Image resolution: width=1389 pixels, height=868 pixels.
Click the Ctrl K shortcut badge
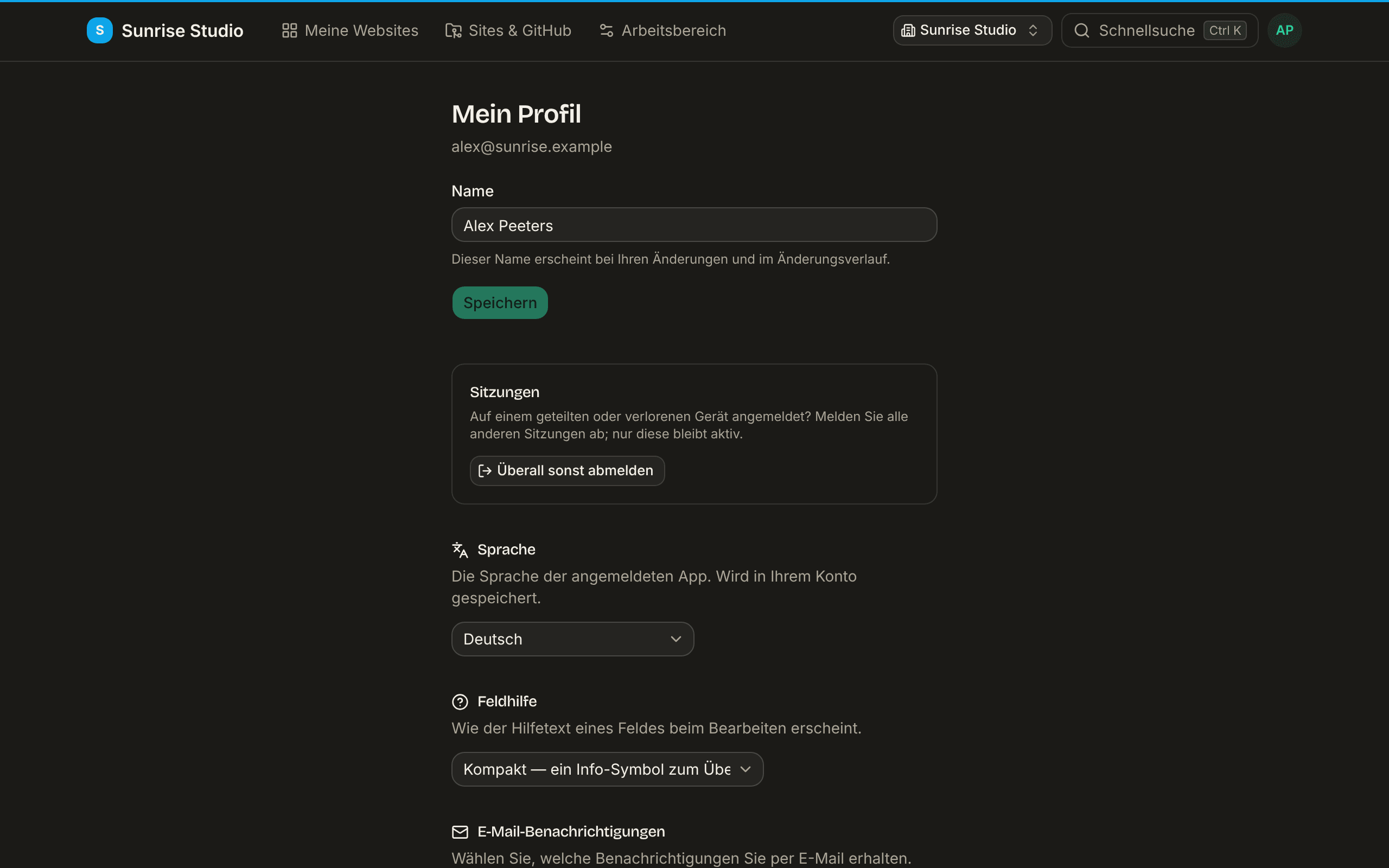pyautogui.click(x=1225, y=30)
